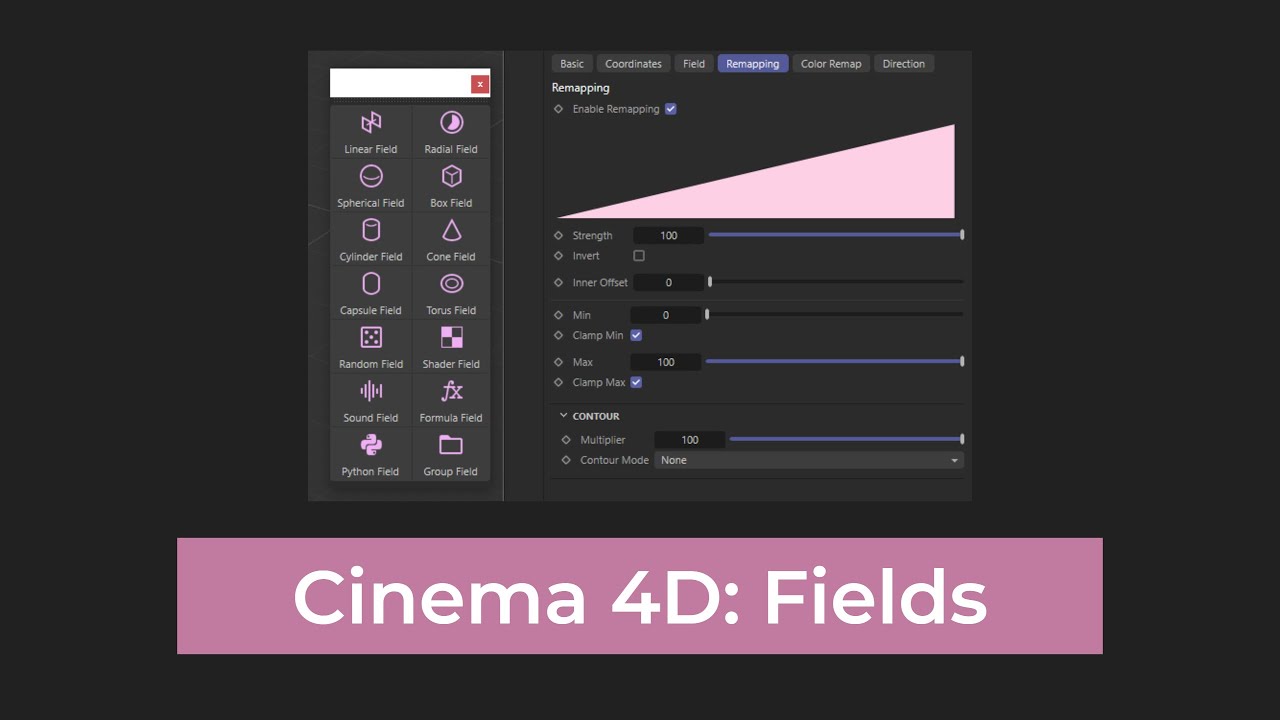The image size is (1280, 720).
Task: Click the Clamp Max keyframe diamond
Action: click(559, 382)
